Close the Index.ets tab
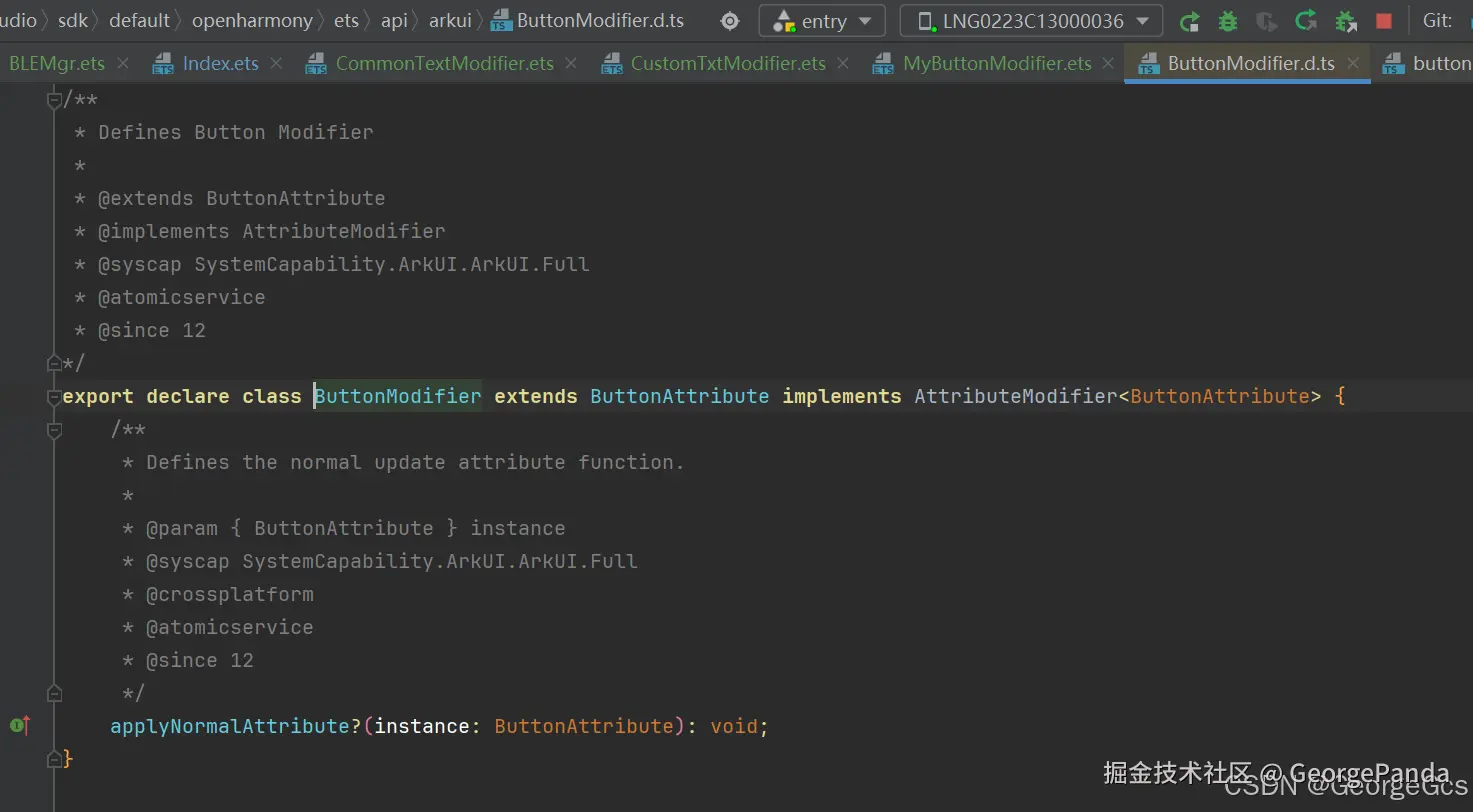The image size is (1473, 812). [x=276, y=63]
